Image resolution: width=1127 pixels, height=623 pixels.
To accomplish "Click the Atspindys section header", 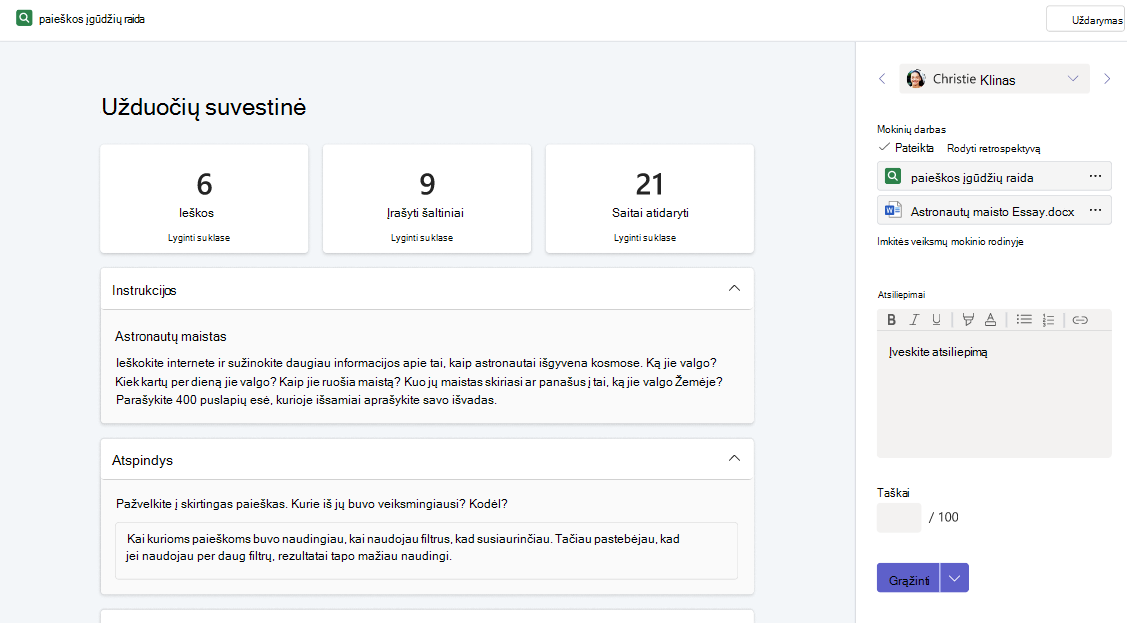I will (427, 460).
